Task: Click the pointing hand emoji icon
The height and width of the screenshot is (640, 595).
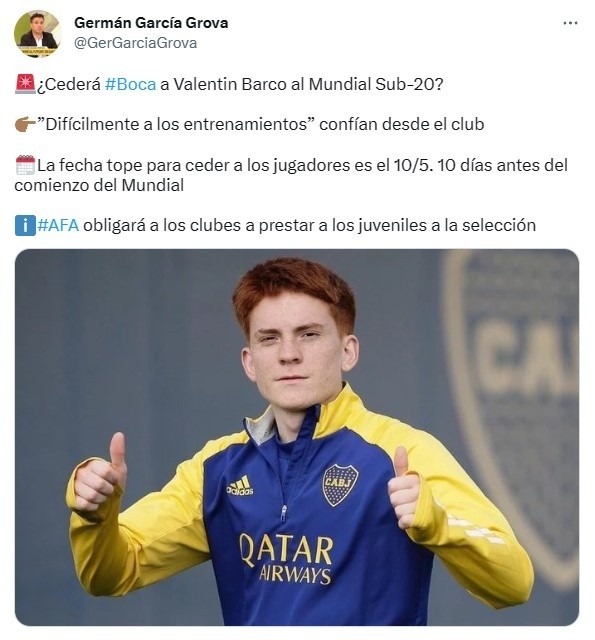Action: click(x=25, y=124)
